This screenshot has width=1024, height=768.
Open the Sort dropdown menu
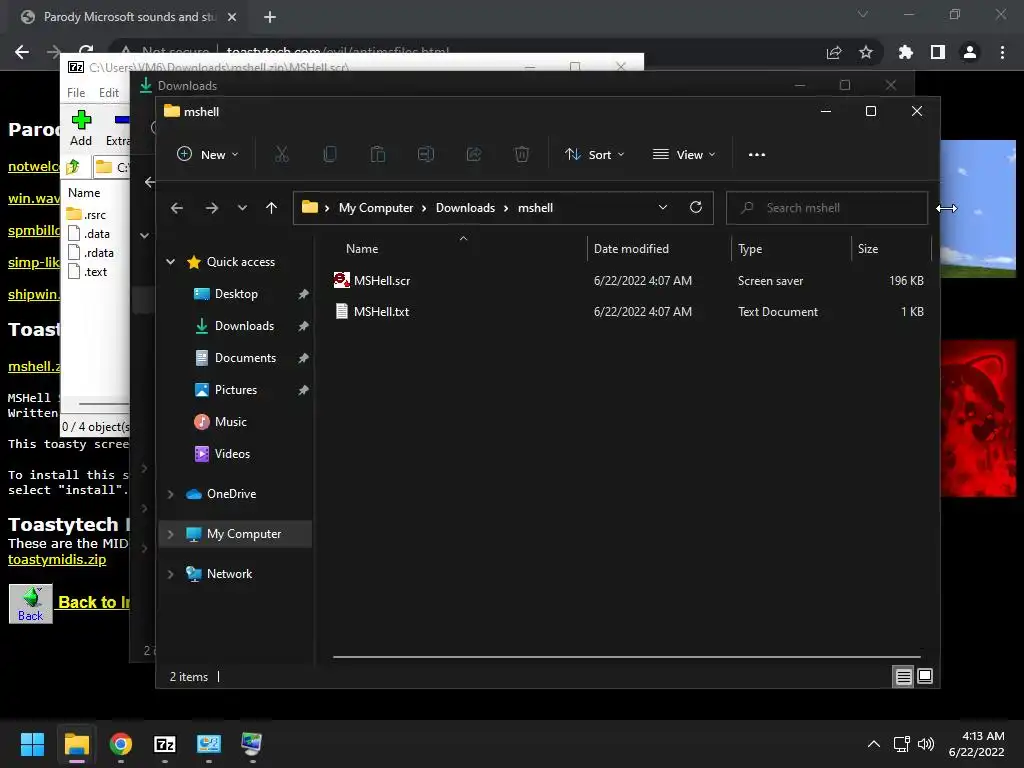[594, 155]
